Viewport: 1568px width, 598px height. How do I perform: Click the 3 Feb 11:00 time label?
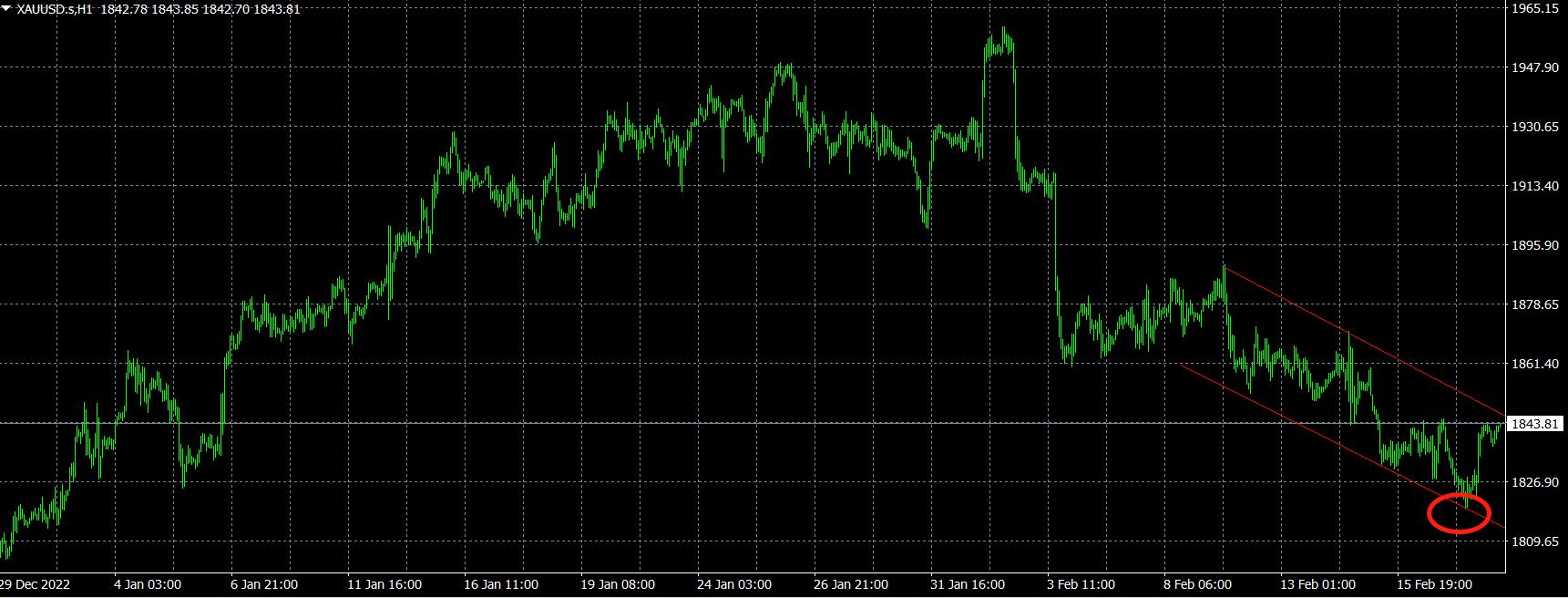[1081, 584]
